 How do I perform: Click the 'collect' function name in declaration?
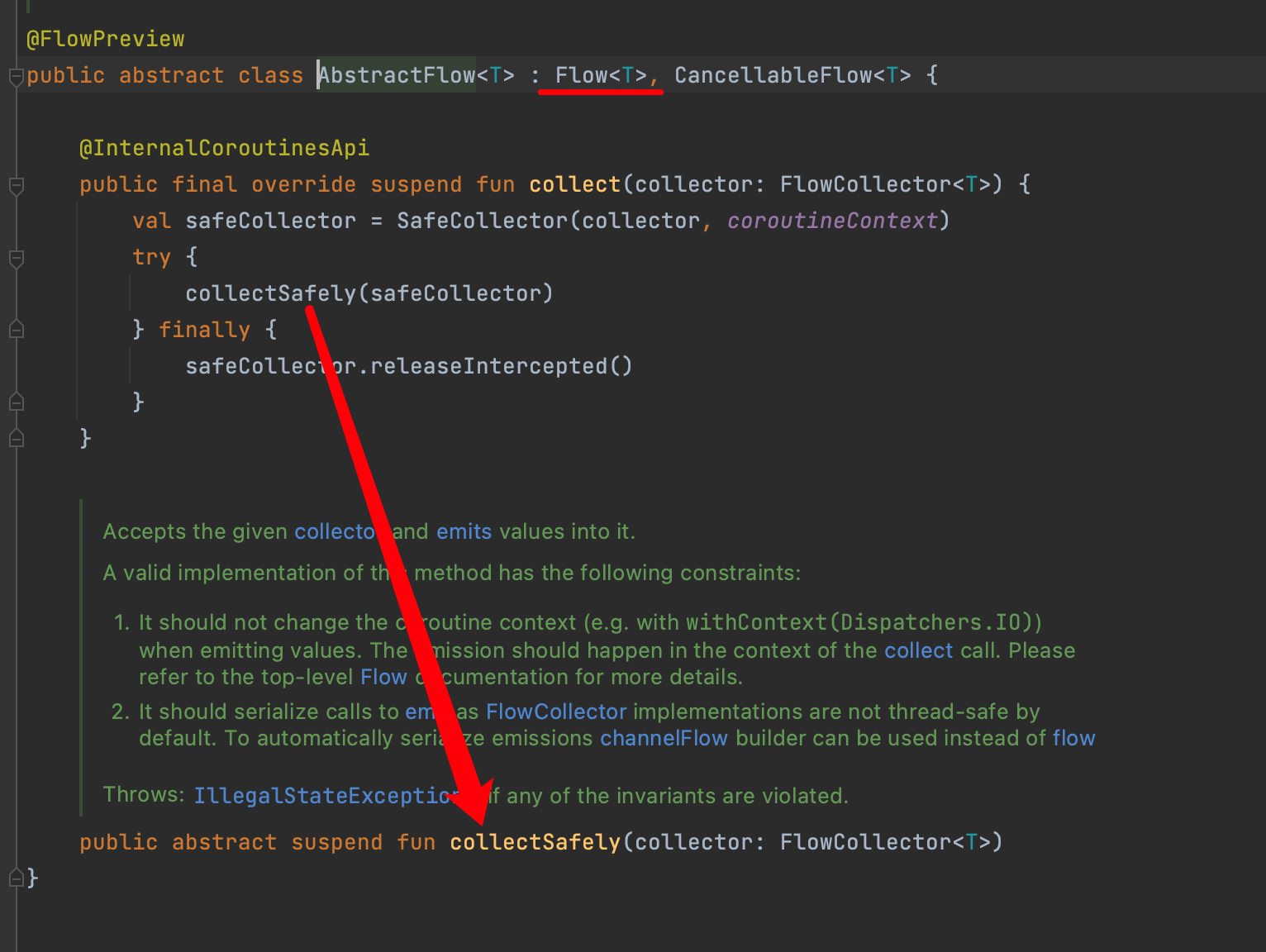point(574,184)
